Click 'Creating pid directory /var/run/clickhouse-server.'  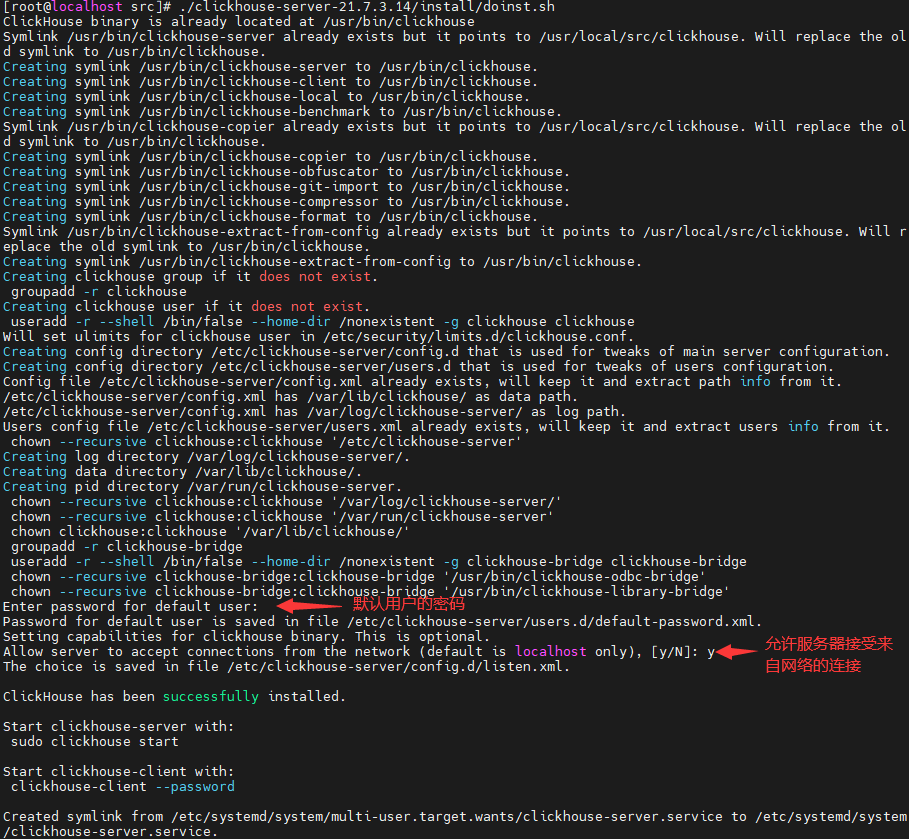[202, 487]
